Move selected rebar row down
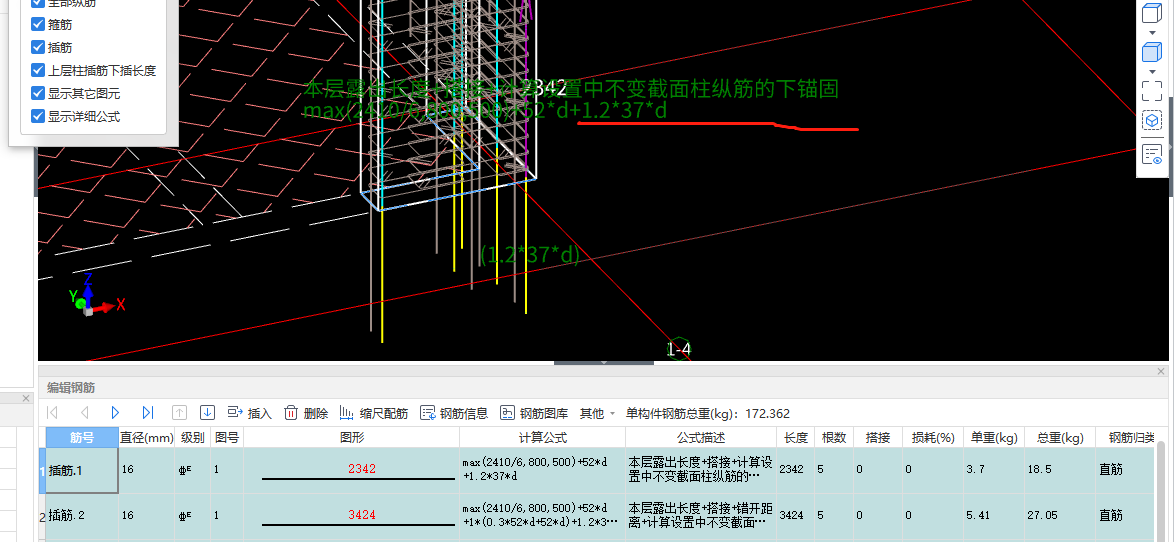1175x542 pixels. click(x=208, y=412)
